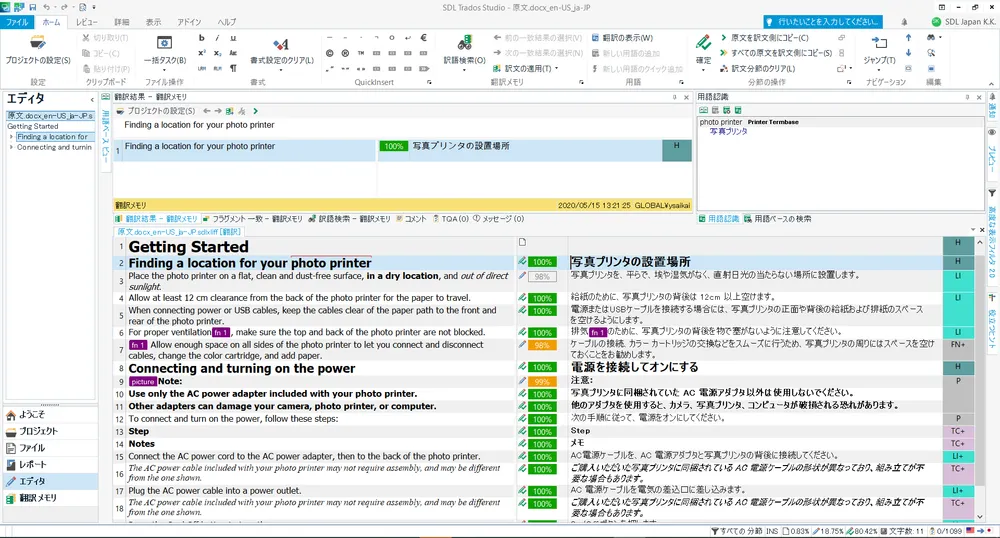
Task: Switch to コメント tab
Action: click(411, 219)
